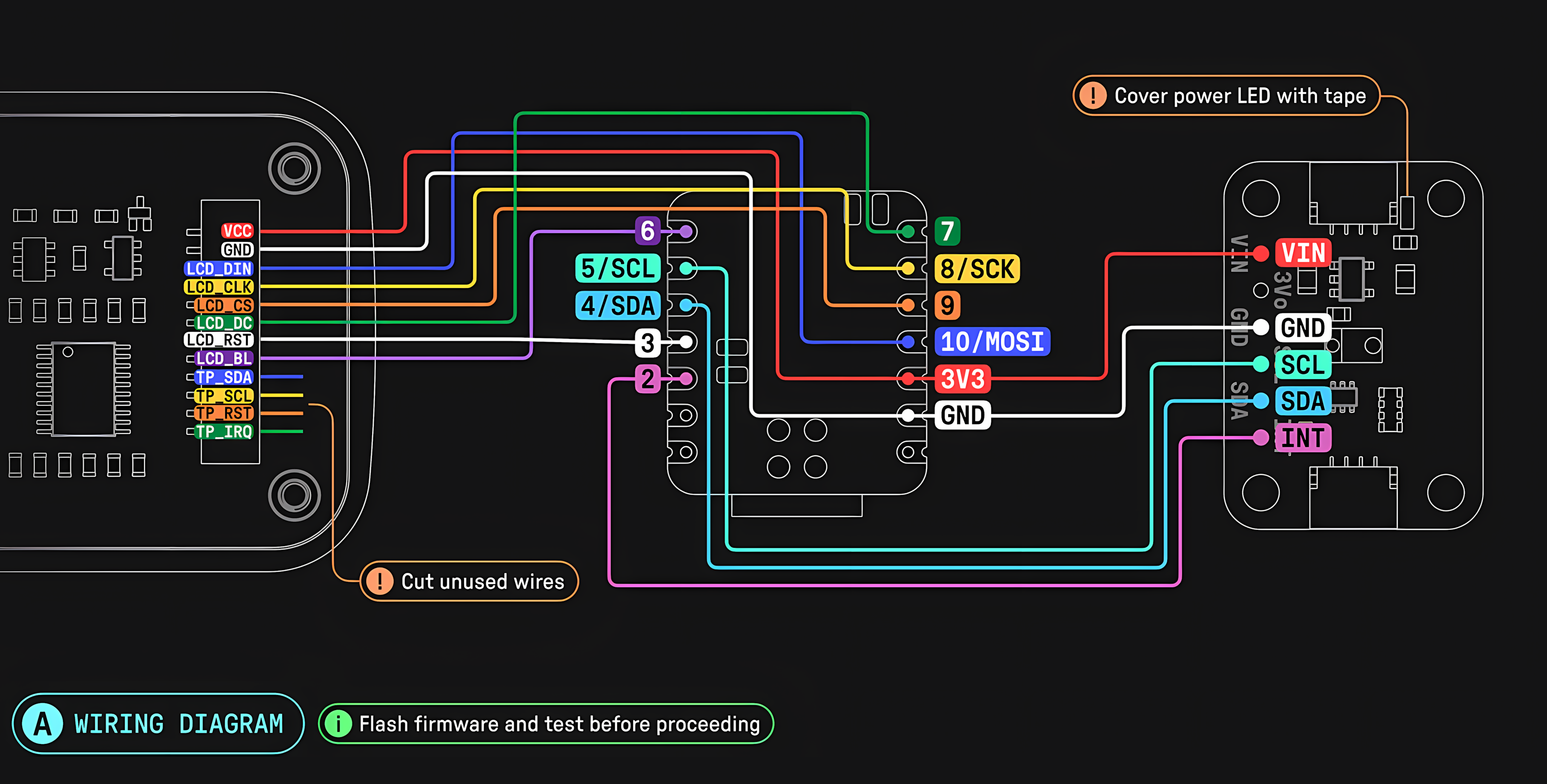
Task: Click the 'Flash firmware and test before proceeding' note
Action: pos(559,724)
